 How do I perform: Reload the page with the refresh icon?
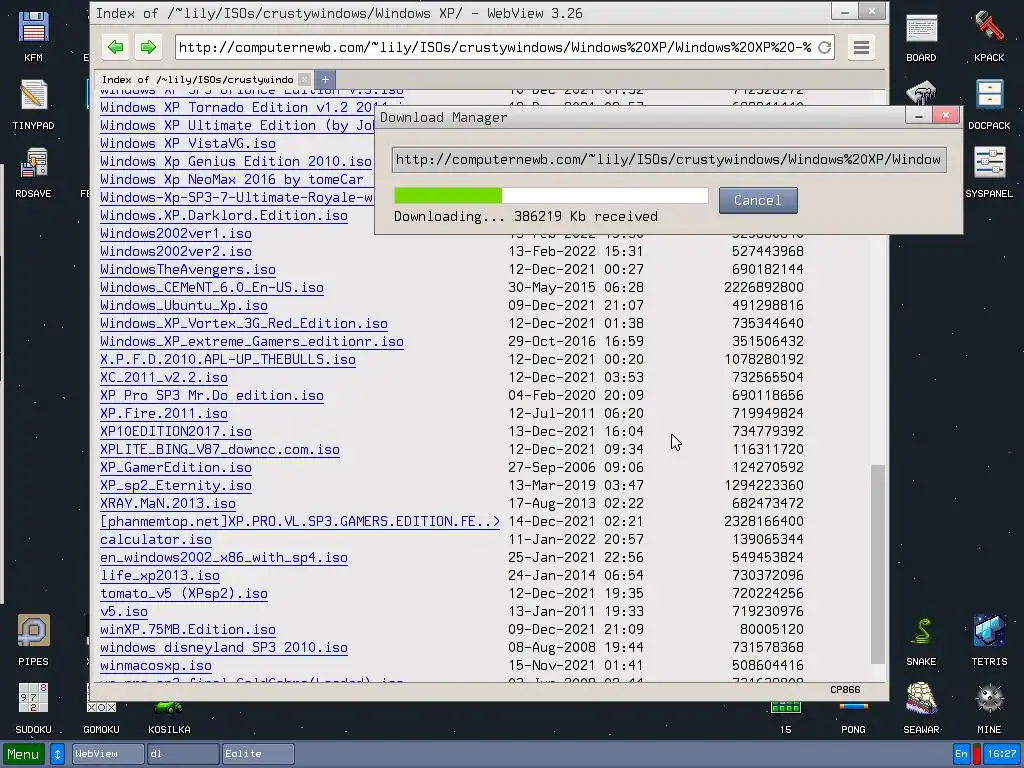coord(824,47)
